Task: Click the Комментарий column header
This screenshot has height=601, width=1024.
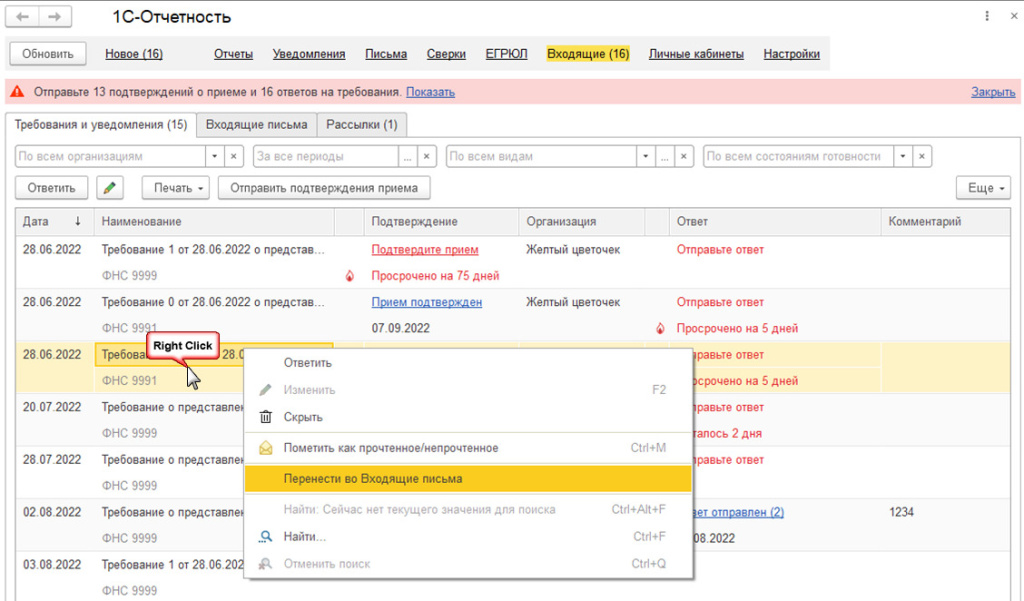Action: 945,221
